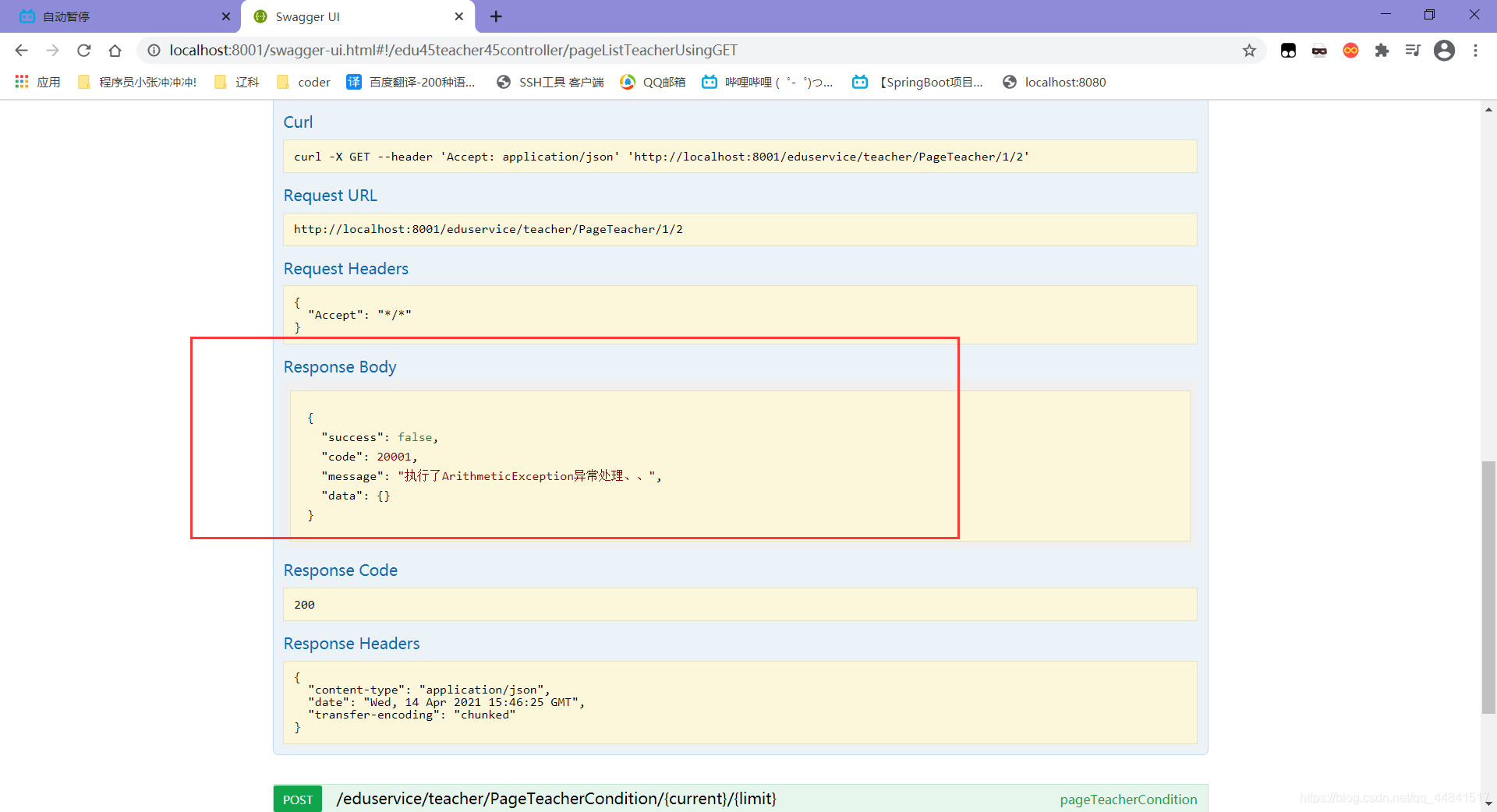Open the Extensions puzzle icon
Screen dimensions: 1497x812
pyautogui.click(x=1382, y=51)
